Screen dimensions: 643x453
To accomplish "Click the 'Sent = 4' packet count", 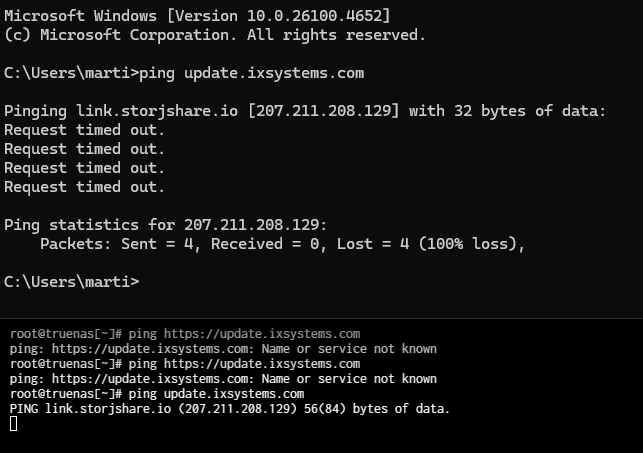I will click(160, 244).
